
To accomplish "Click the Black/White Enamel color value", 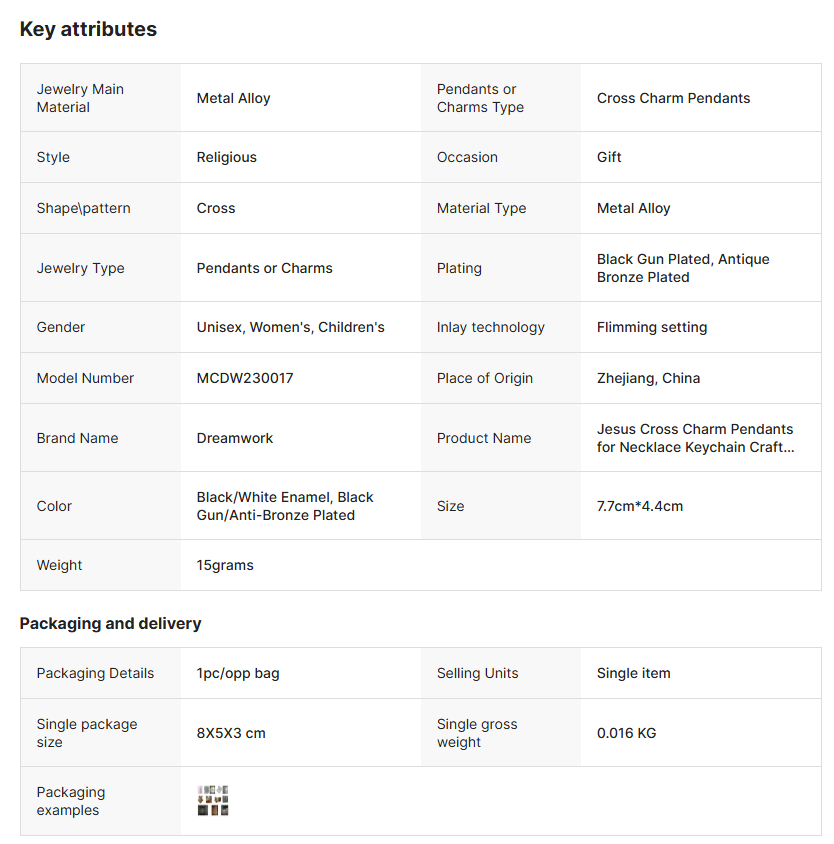I will [x=285, y=506].
